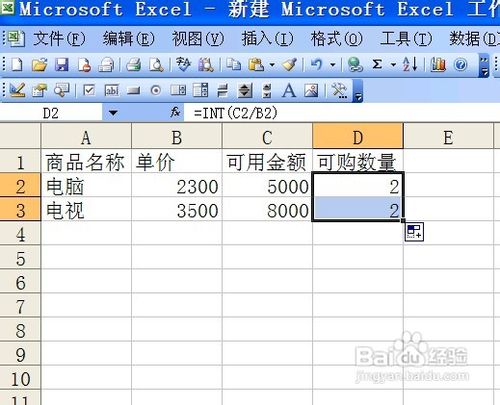Open Print Preview
The width and height of the screenshot is (500, 405).
click(156, 64)
